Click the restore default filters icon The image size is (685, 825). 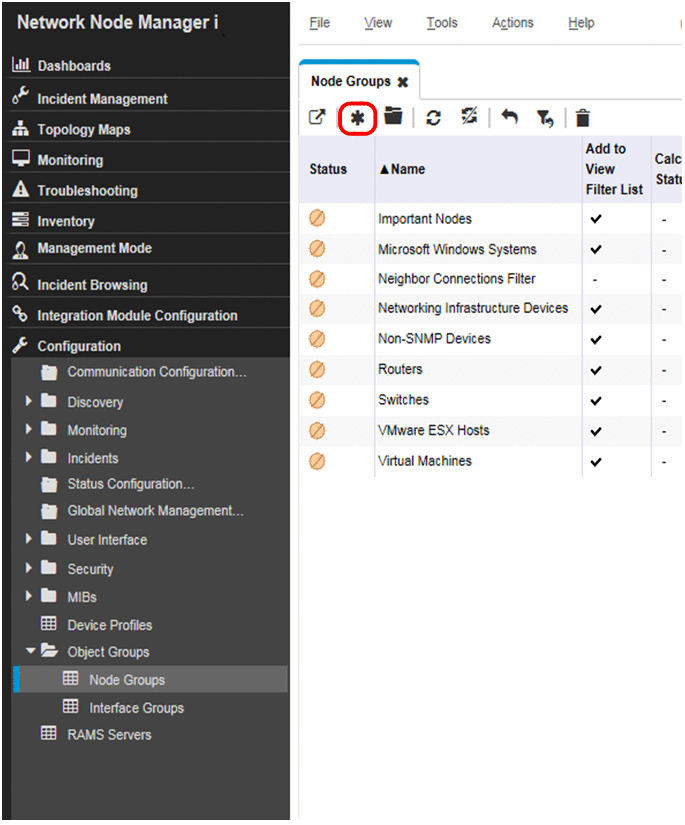pos(544,119)
